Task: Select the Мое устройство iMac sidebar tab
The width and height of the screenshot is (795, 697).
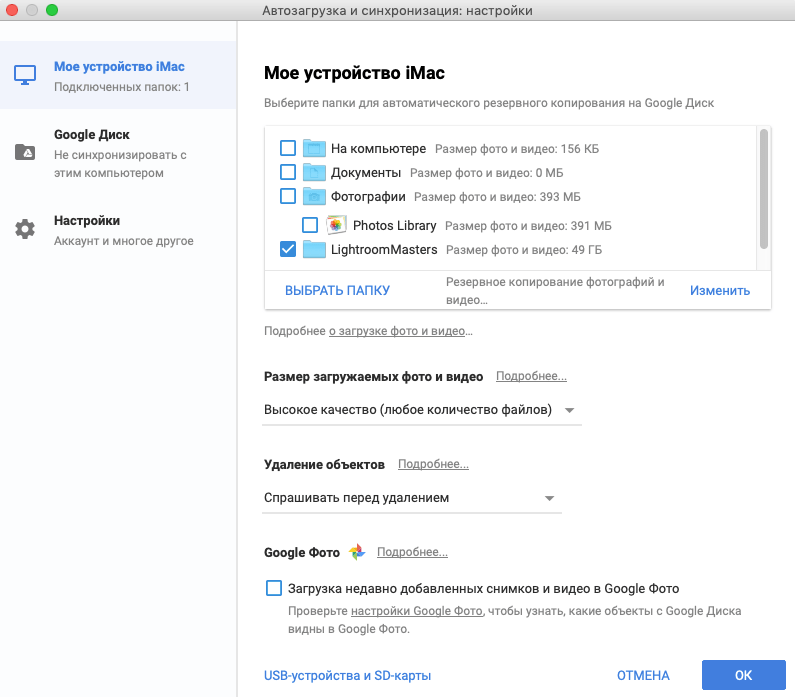Action: [x=118, y=75]
